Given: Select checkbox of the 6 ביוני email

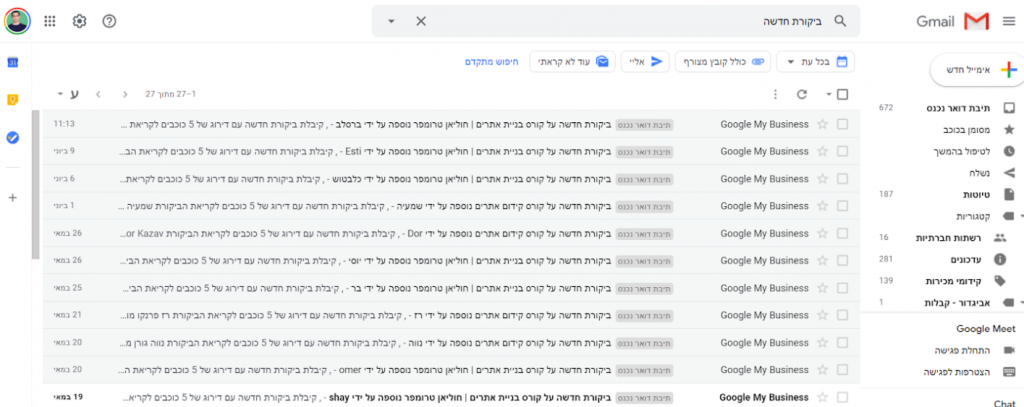Looking at the screenshot, I should pos(842,178).
